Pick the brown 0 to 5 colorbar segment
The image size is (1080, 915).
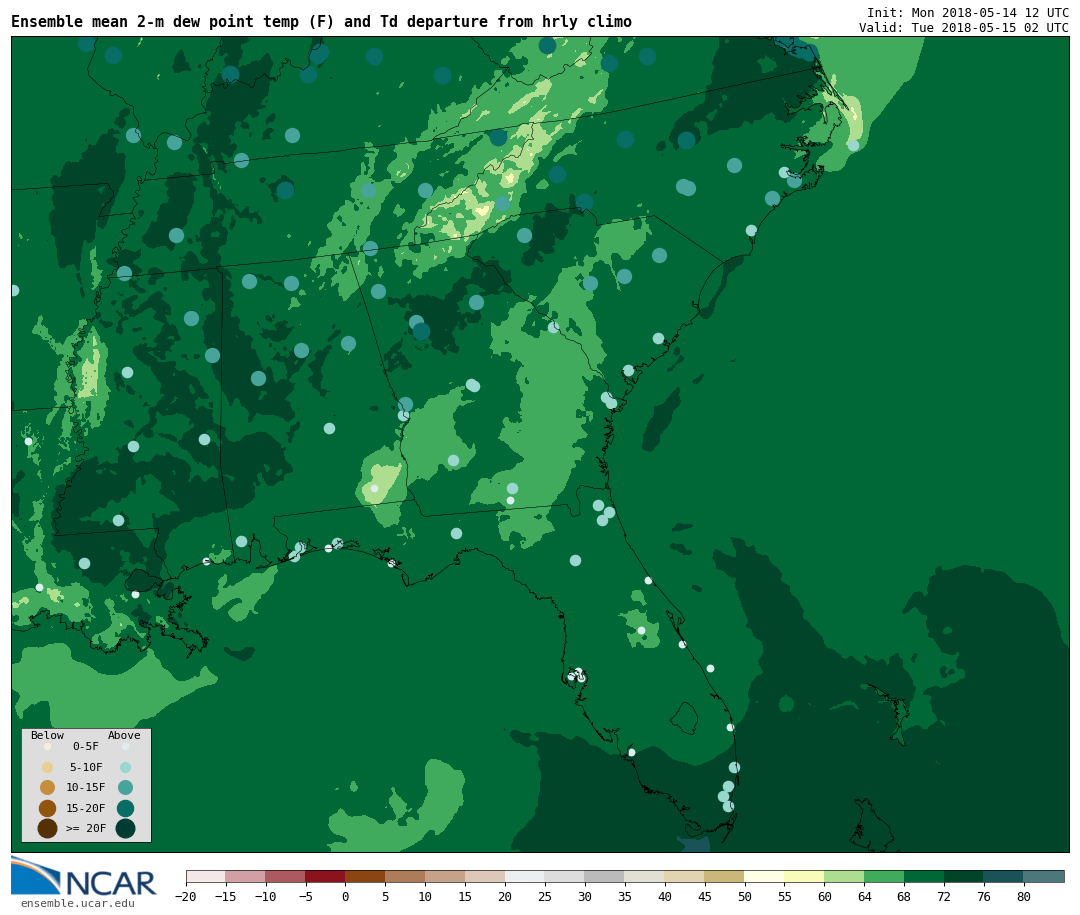coord(366,876)
